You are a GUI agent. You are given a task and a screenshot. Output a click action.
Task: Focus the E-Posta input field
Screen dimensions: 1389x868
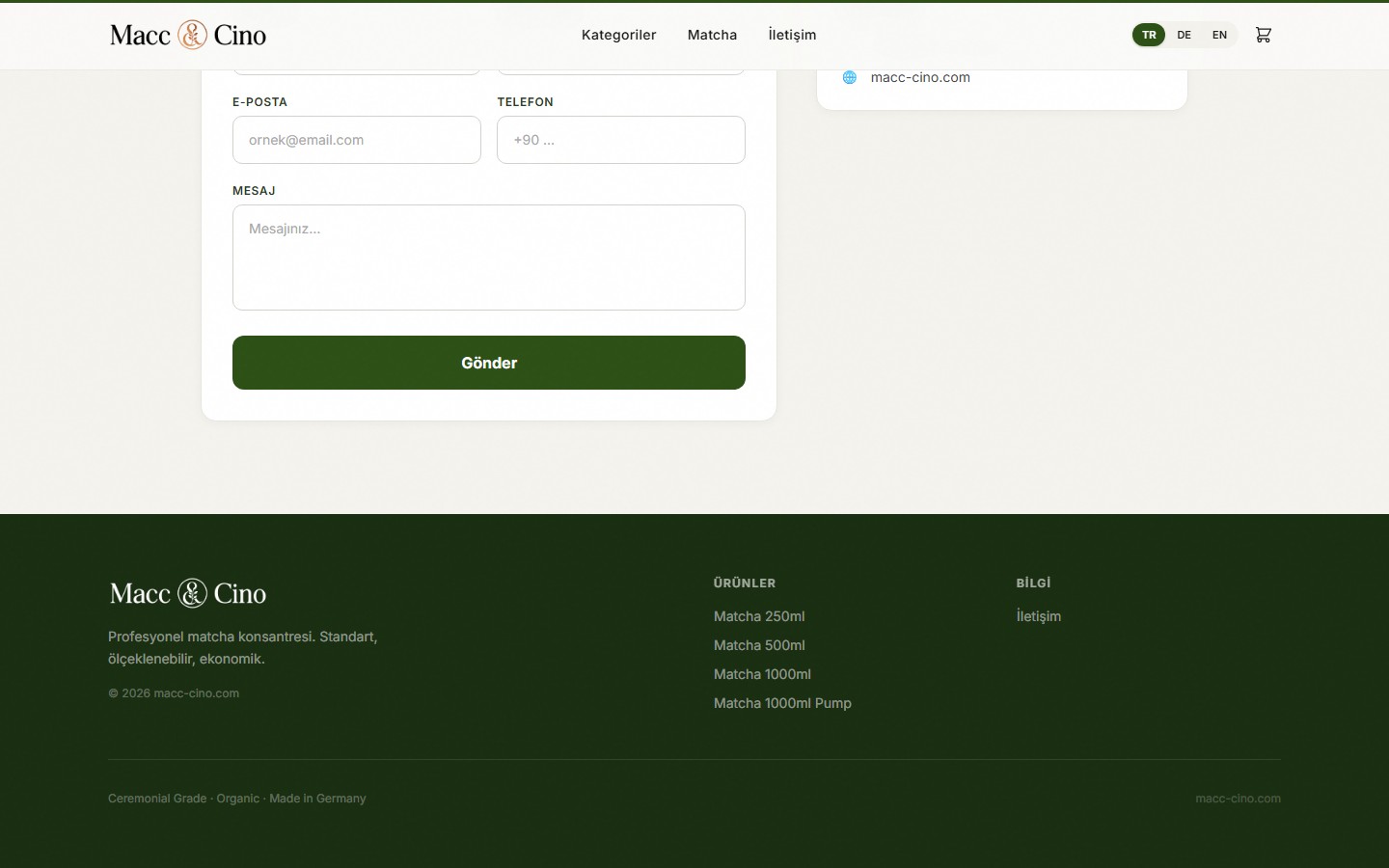click(357, 140)
